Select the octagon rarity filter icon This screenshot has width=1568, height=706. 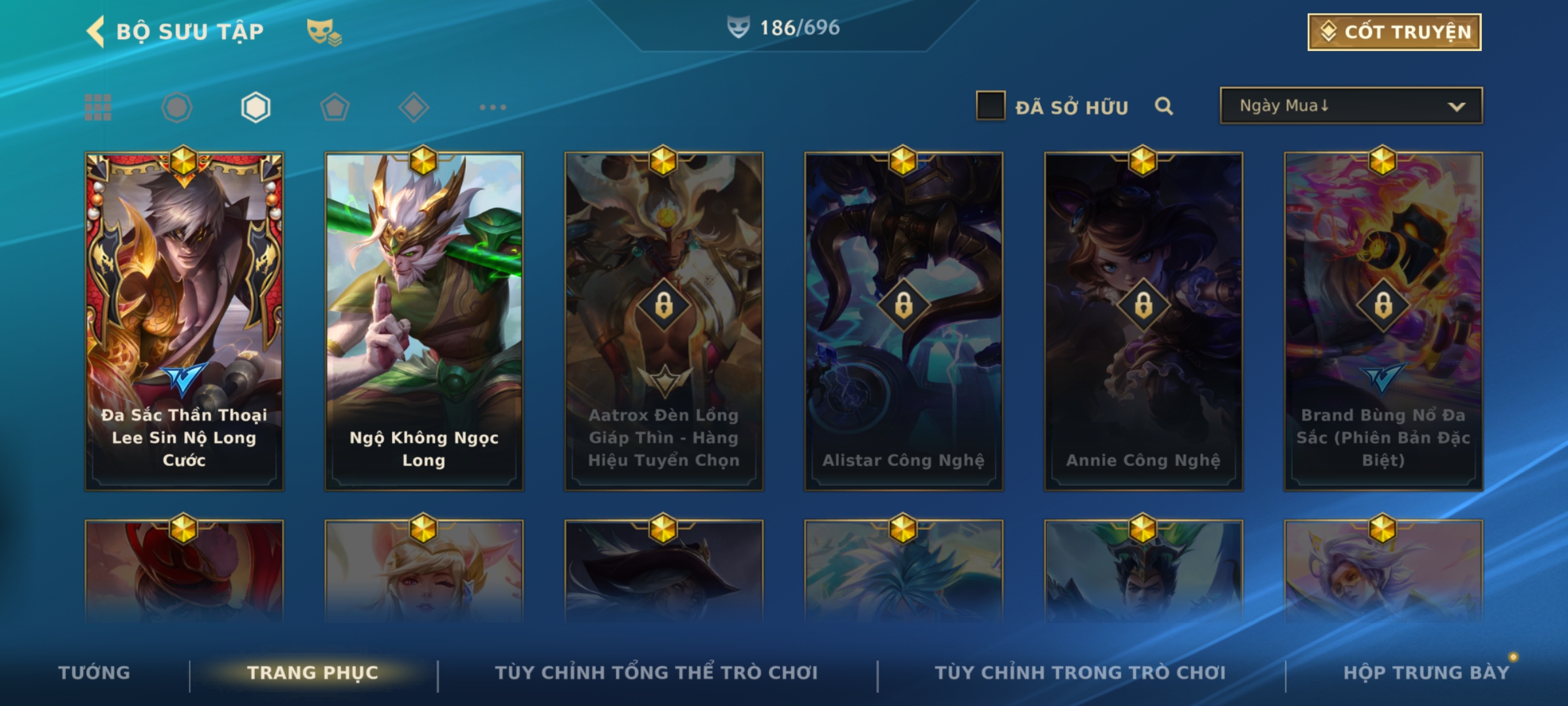tap(177, 107)
